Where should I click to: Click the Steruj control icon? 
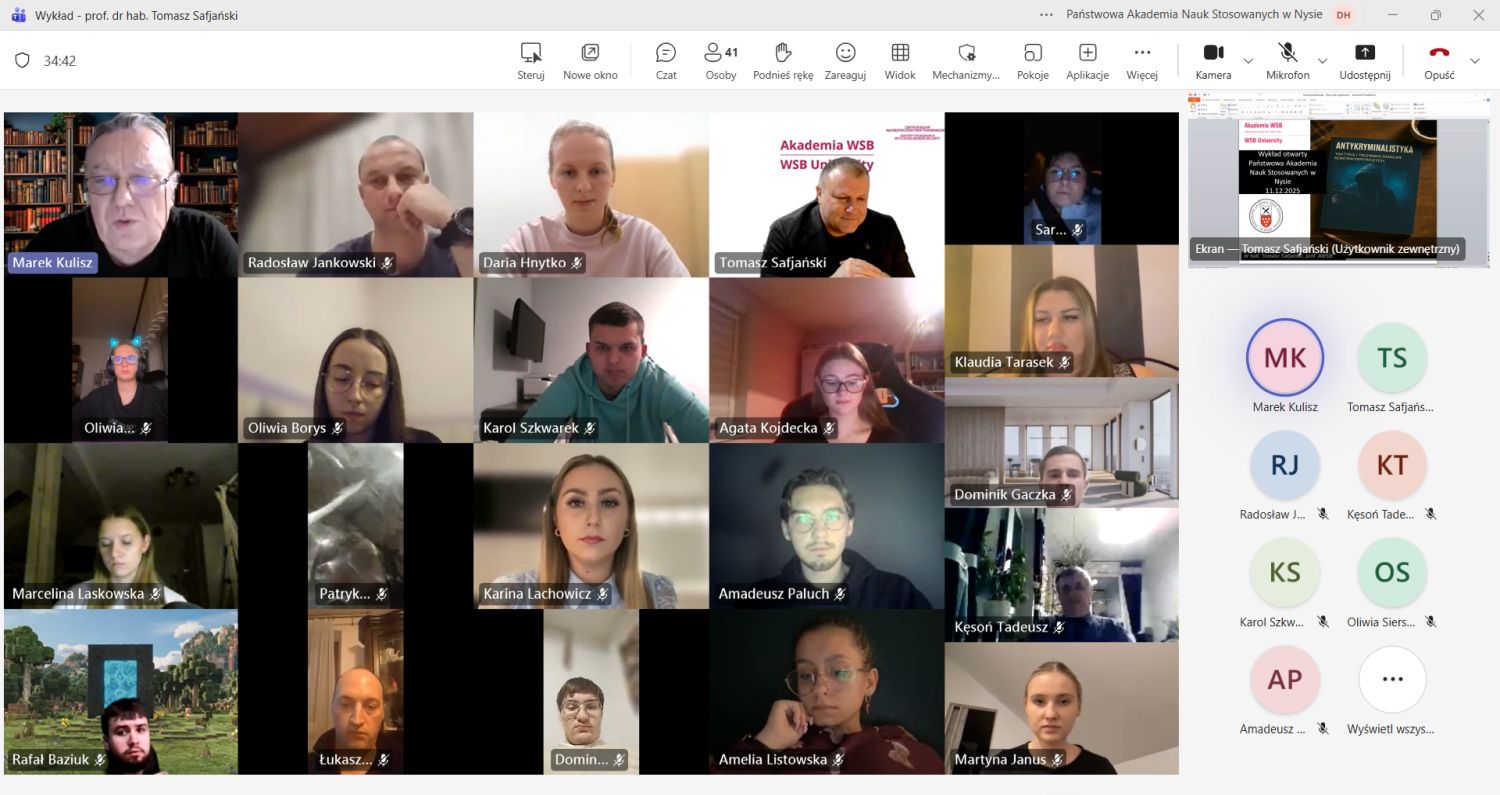pos(531,60)
